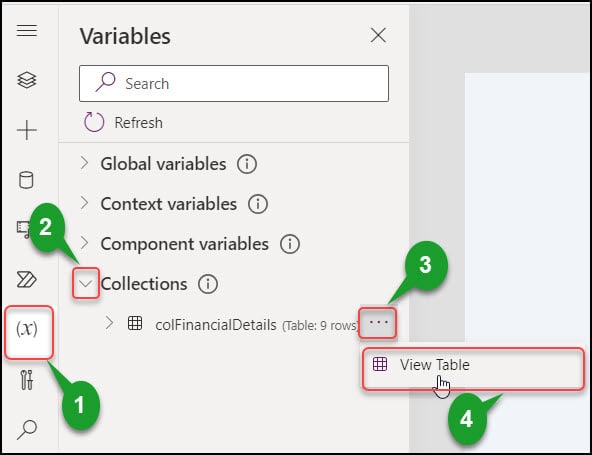Expand Context variables section

pos(85,203)
